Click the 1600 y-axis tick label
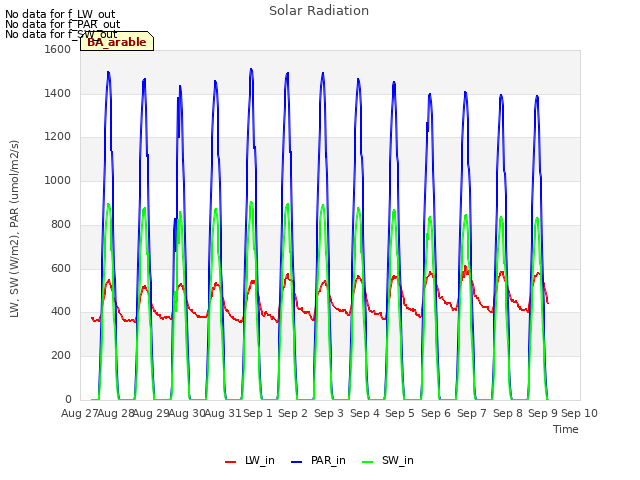Viewport: 640px width, 480px height. click(58, 49)
